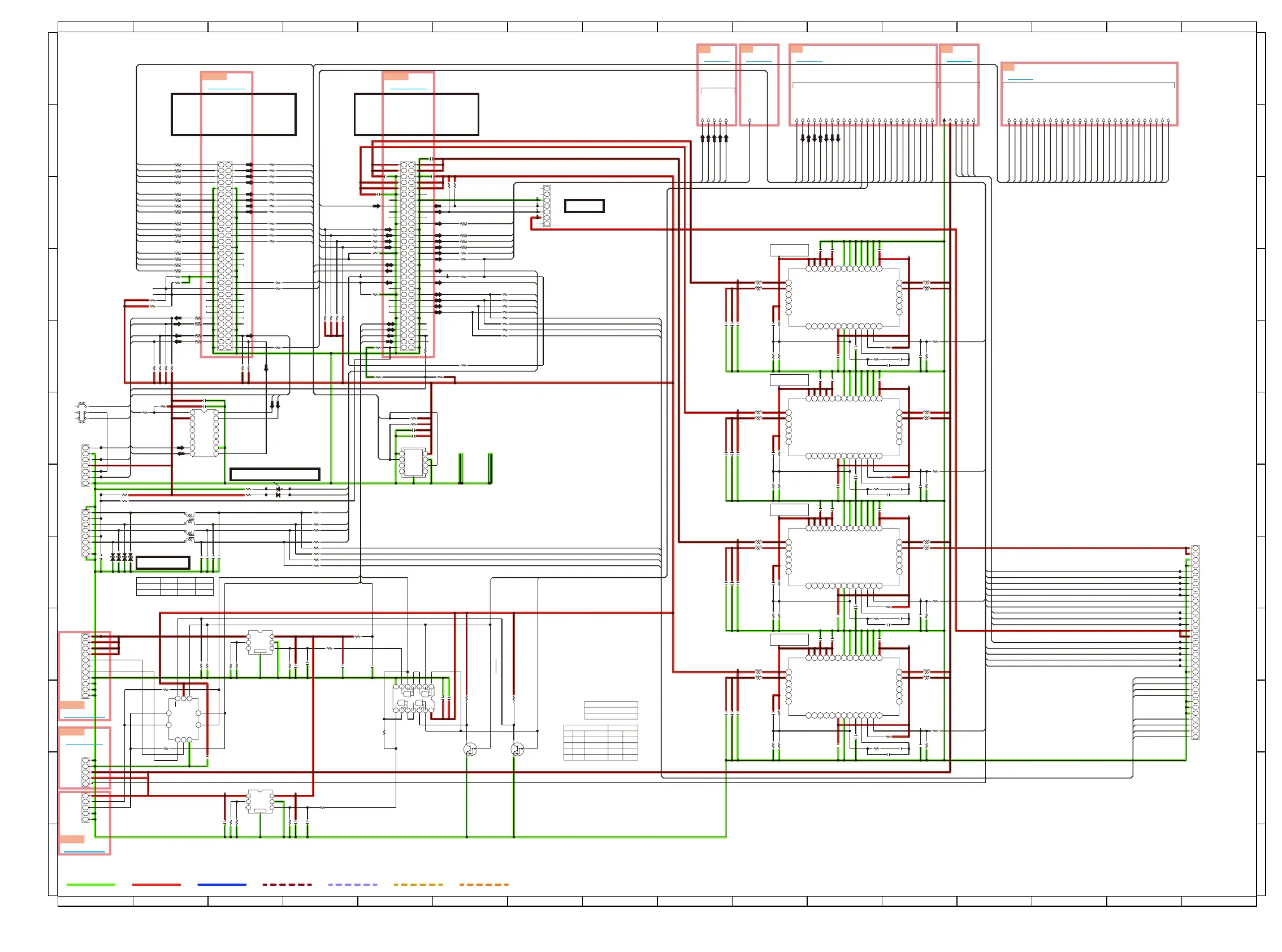Open the blue link in the widest top-right highlighted block
This screenshot has height=952, width=1282.
(x=1020, y=80)
